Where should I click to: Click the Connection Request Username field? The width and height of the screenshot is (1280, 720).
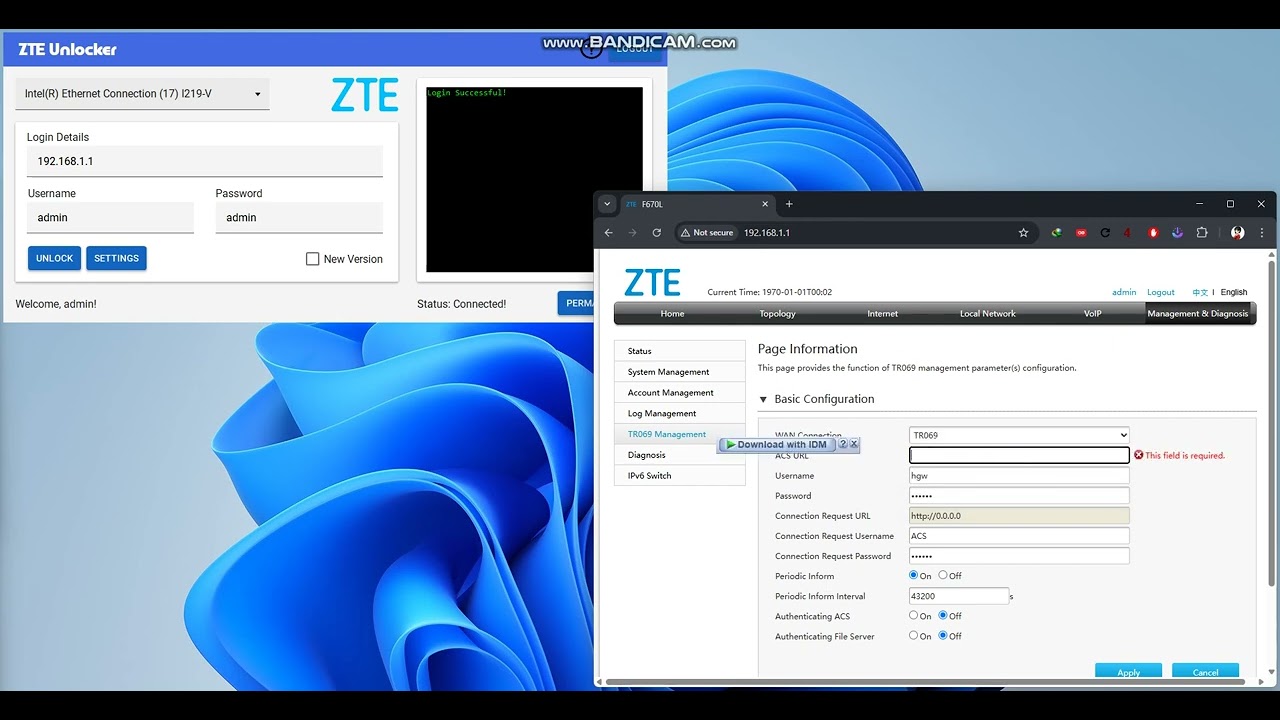1019,536
